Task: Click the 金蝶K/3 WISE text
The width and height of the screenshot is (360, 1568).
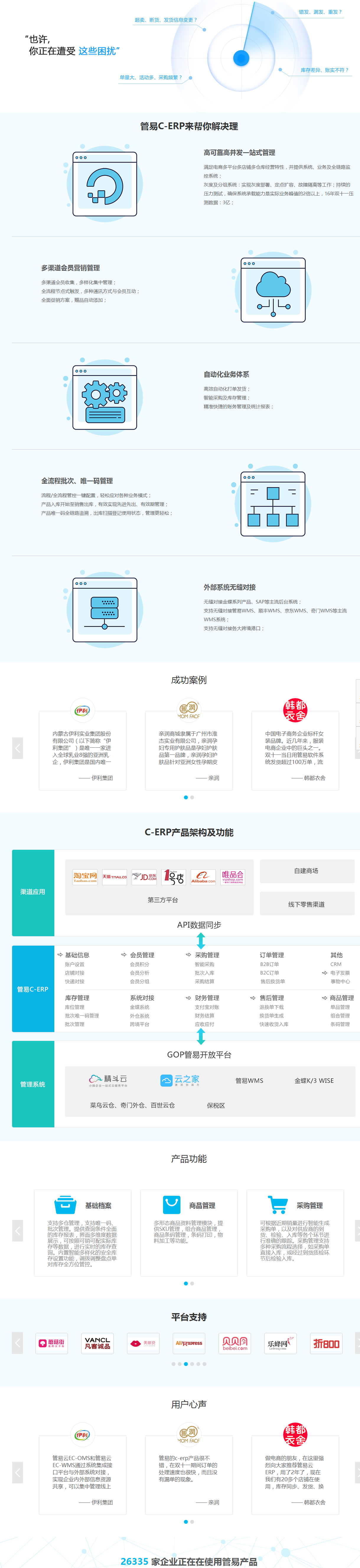Action: point(314,1080)
